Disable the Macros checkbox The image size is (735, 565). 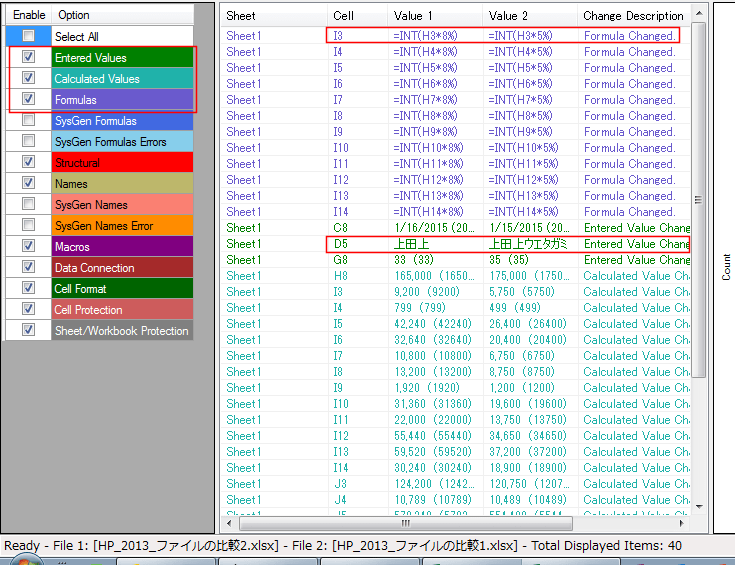tap(28, 247)
